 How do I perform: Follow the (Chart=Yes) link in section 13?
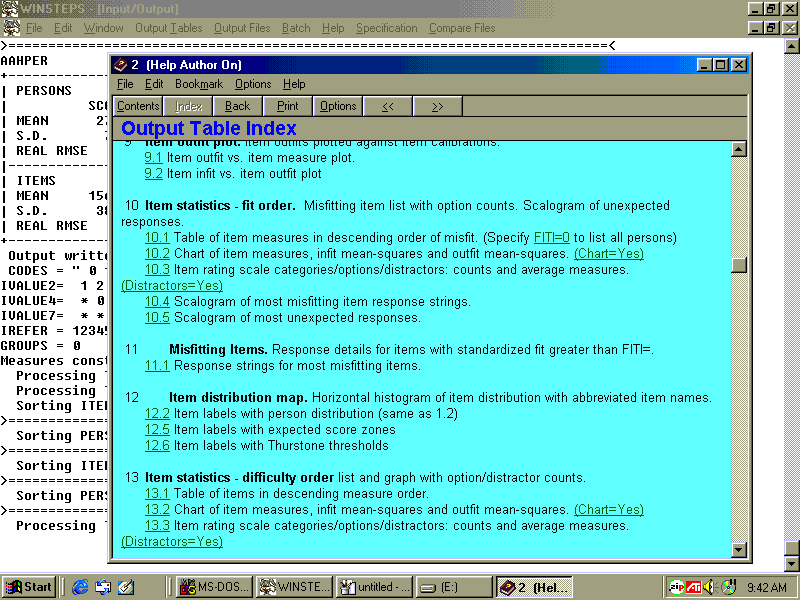(x=609, y=510)
